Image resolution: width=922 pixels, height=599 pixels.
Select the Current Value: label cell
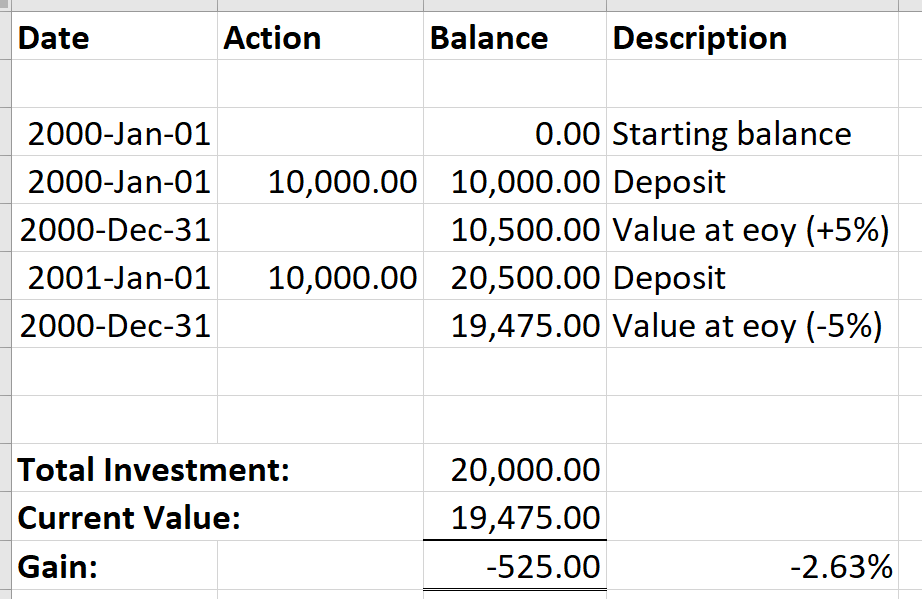217,517
